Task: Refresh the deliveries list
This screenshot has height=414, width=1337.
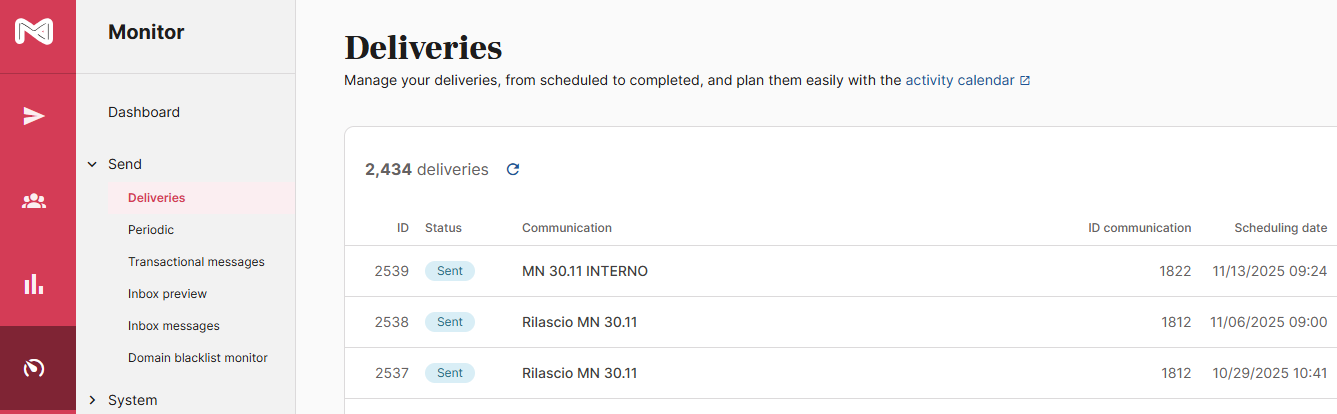Action: (513, 170)
